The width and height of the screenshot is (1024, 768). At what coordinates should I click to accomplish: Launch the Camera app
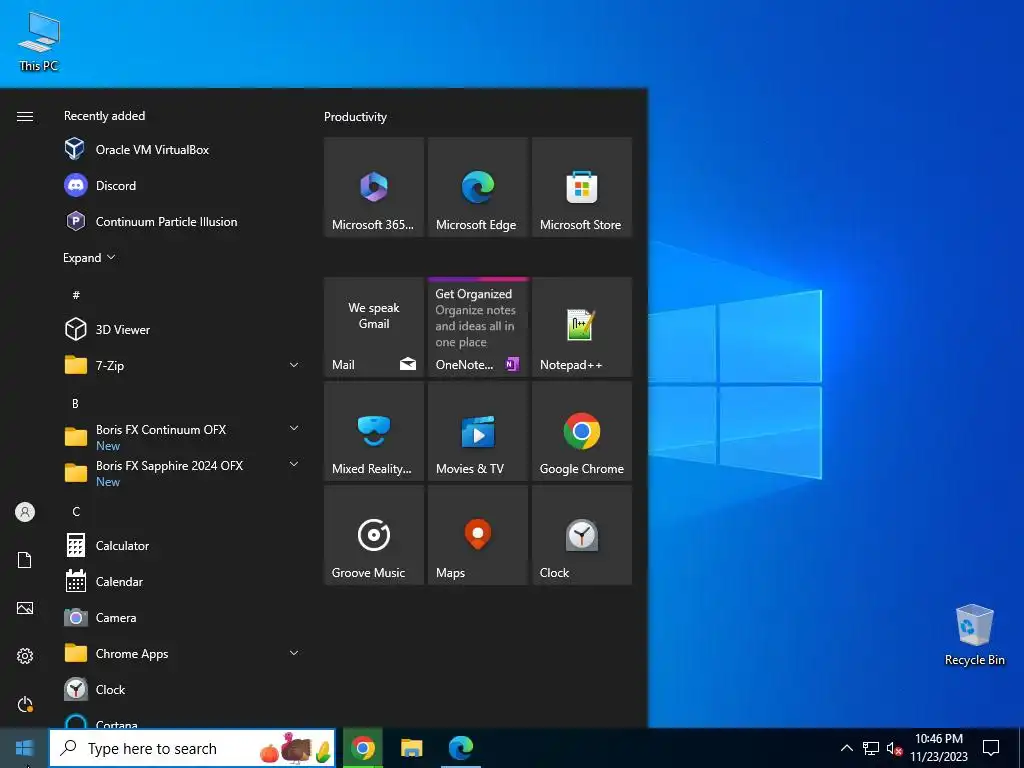tap(183, 617)
